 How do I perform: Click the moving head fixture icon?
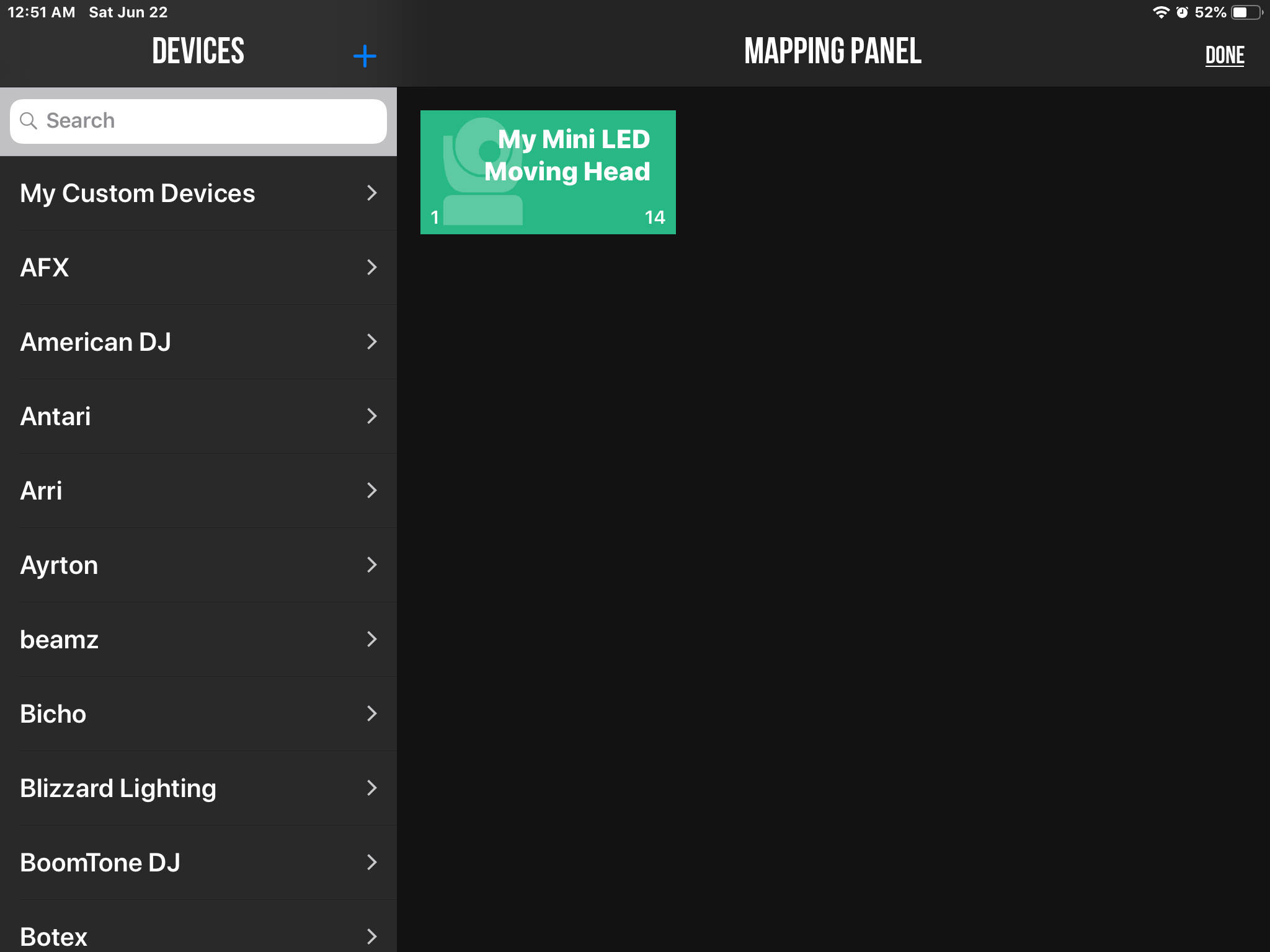[x=482, y=172]
